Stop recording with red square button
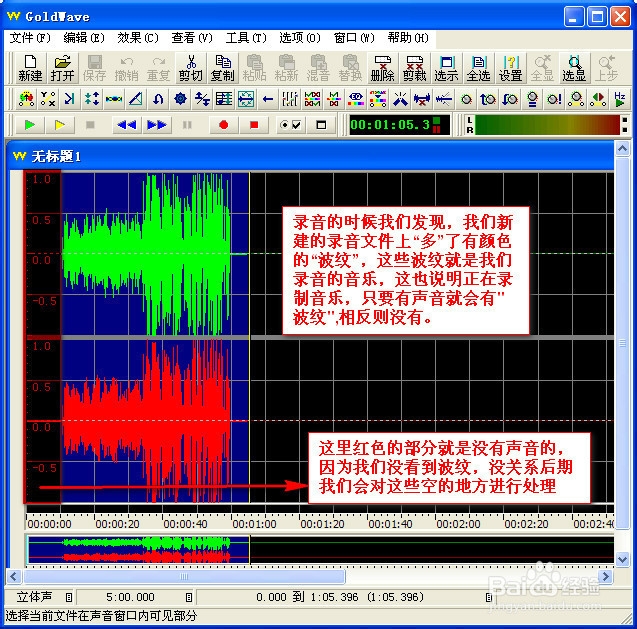 pos(254,125)
